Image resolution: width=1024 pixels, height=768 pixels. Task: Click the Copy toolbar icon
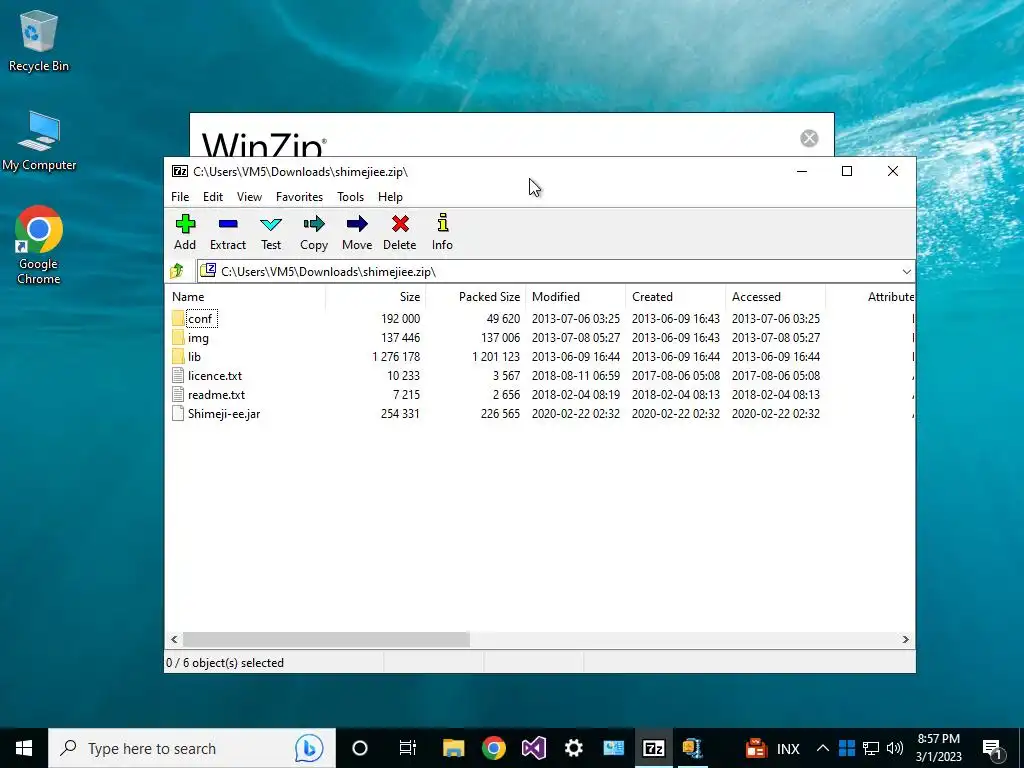click(x=313, y=224)
